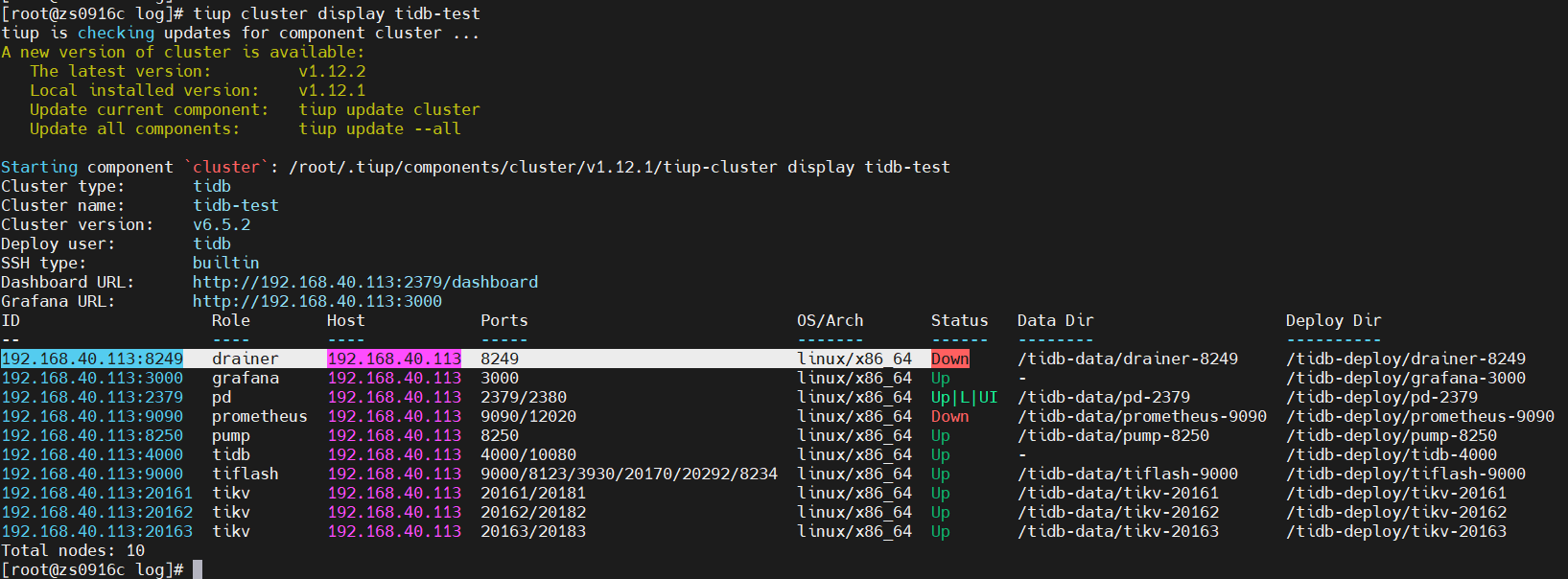The image size is (1568, 579).
Task: Click the red highlighted Down status for drainer
Action: coord(949,359)
